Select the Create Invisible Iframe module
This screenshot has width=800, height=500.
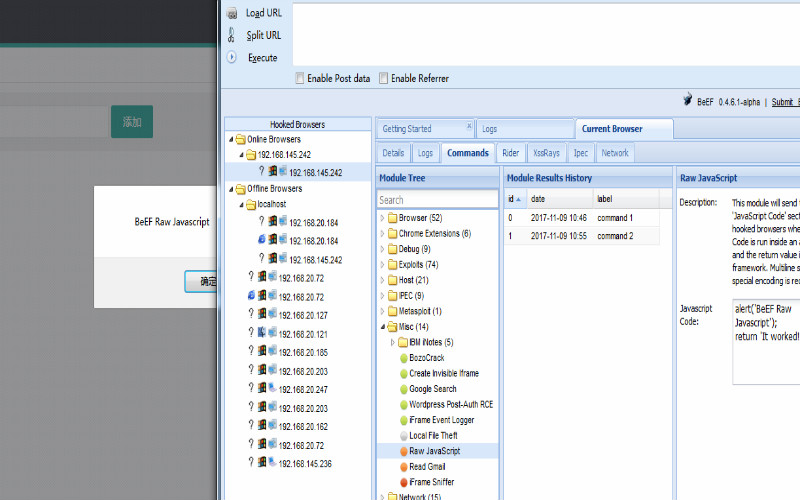(444, 373)
